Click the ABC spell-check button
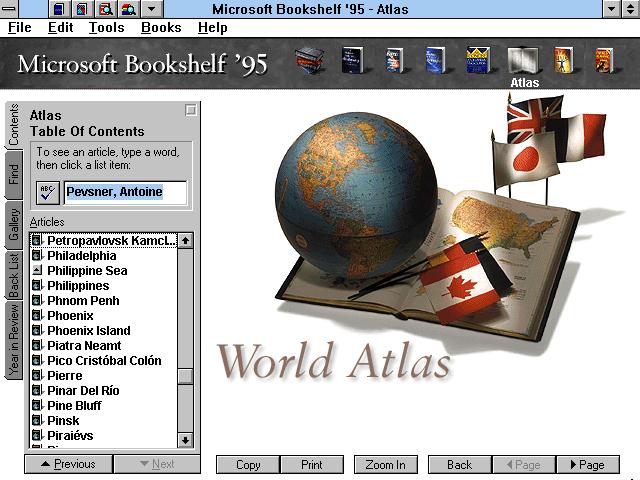This screenshot has width=640, height=480. 48,193
